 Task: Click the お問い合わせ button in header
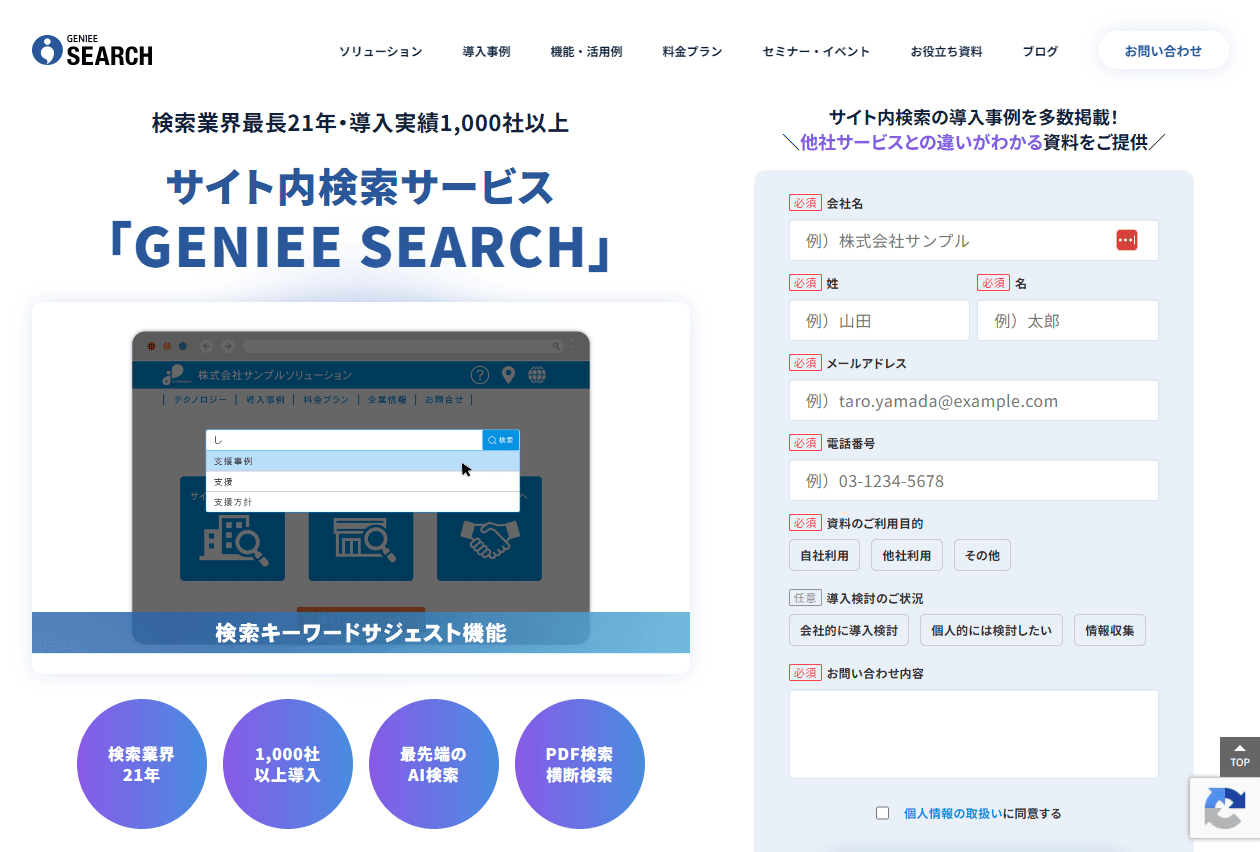click(x=1163, y=50)
